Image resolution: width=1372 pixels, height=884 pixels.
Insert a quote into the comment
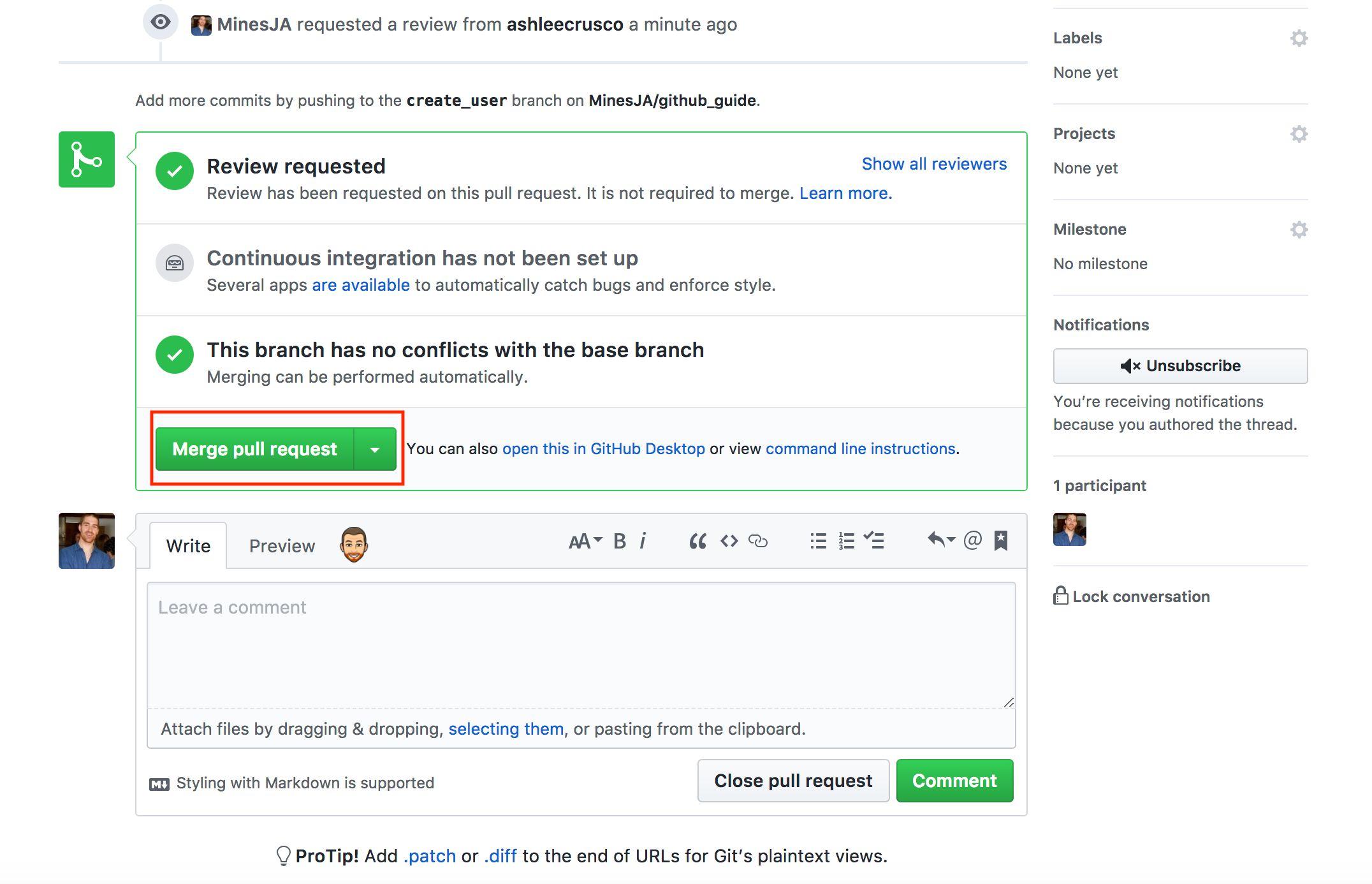click(x=697, y=540)
